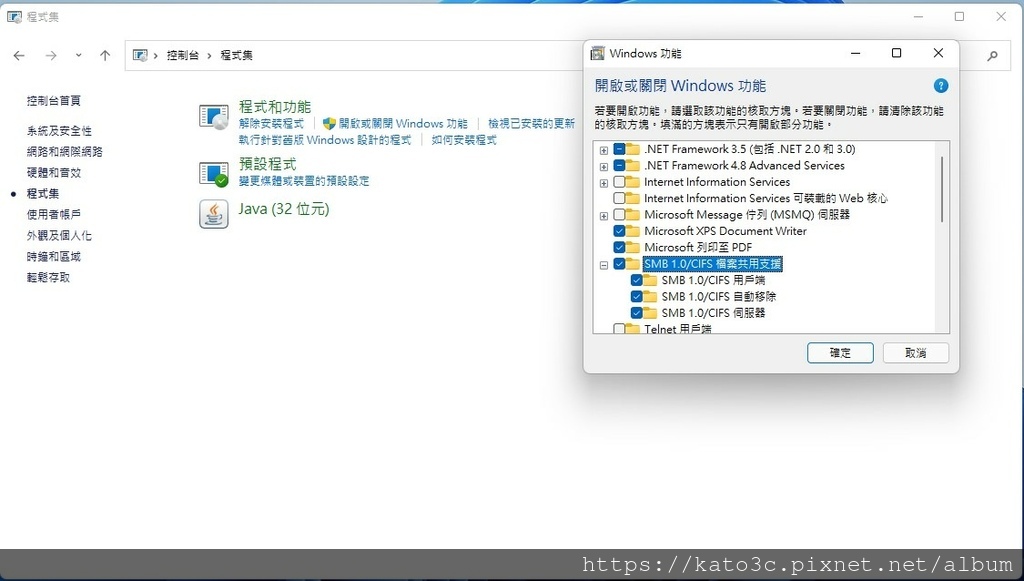
Task: Open 系統及安全性 category
Action: pyautogui.click(x=59, y=131)
